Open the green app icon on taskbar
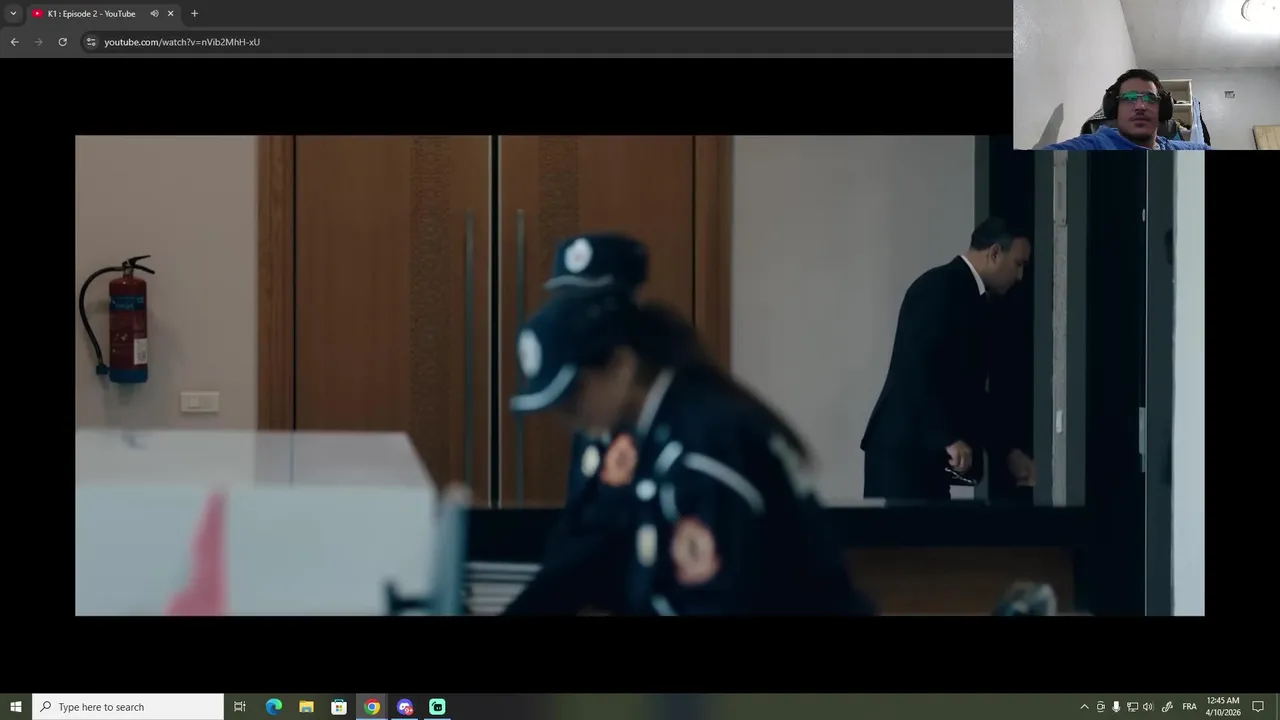Screen dimensions: 1280x720 tap(437, 707)
